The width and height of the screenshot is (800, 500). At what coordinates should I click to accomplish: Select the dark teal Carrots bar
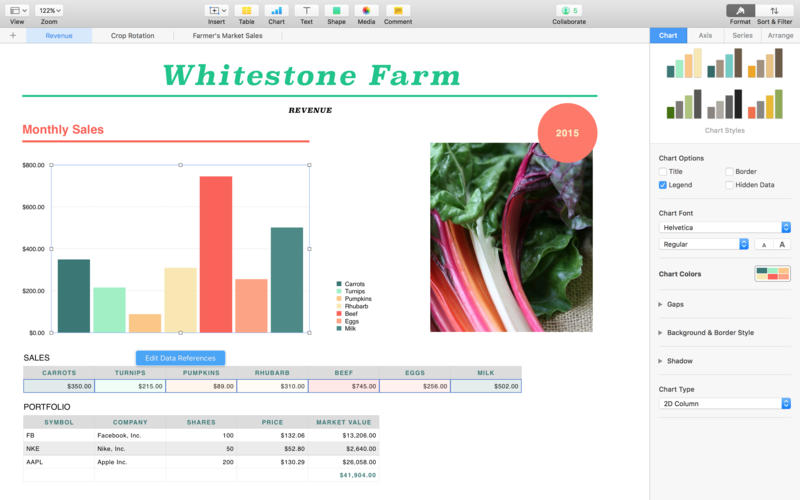(74, 296)
